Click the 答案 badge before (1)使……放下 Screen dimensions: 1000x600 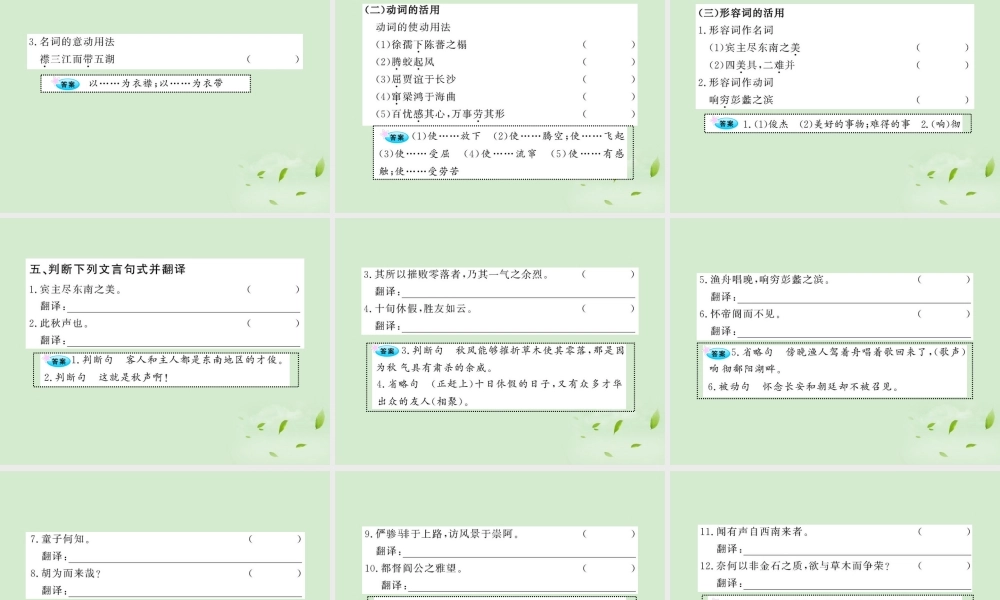[396, 136]
